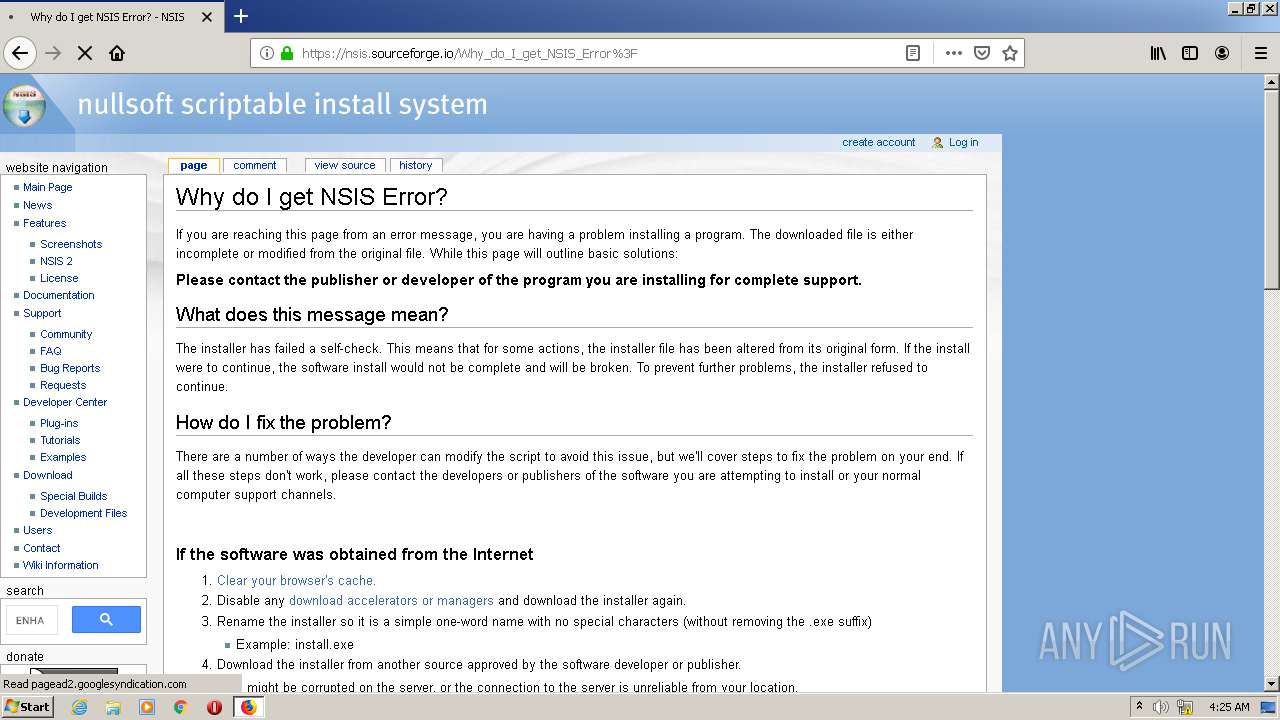Follow 'download accelerators or managers' link
The height and width of the screenshot is (720, 1280).
[x=391, y=601]
